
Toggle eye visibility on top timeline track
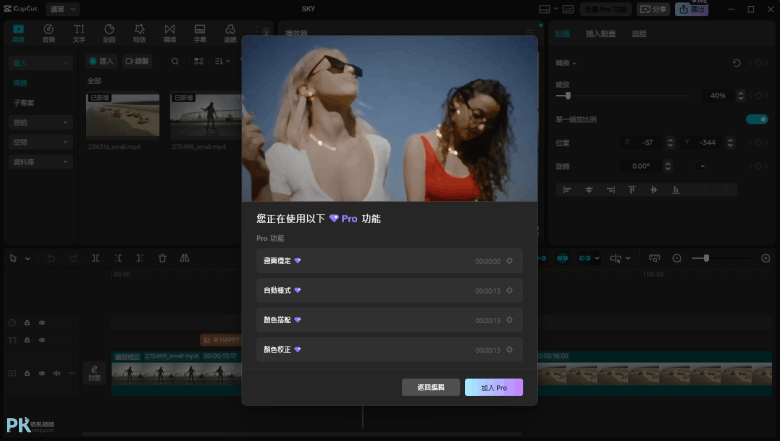42,323
